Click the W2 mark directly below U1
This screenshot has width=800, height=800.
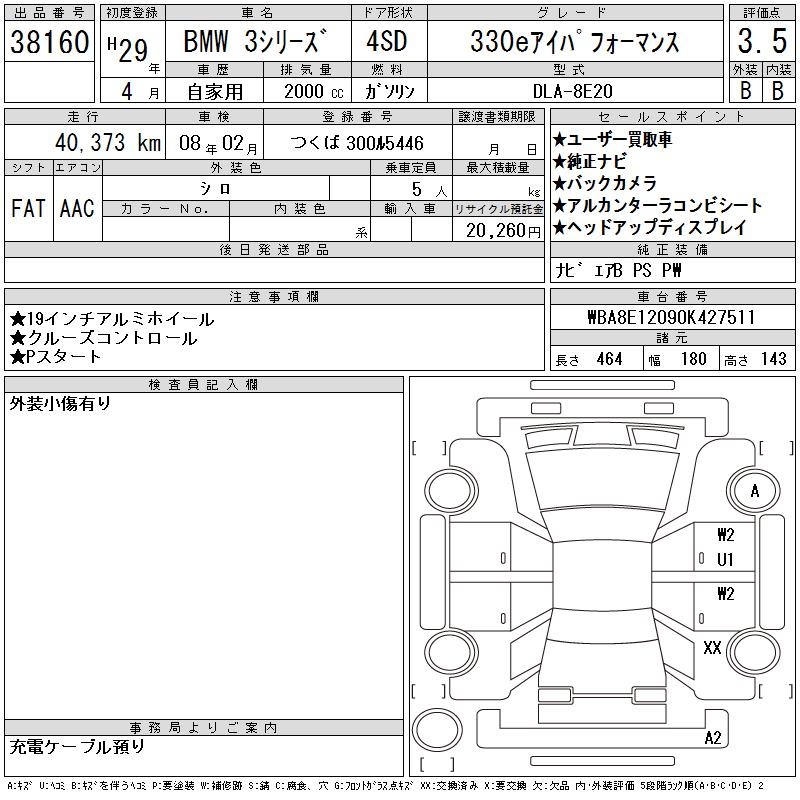[726, 593]
